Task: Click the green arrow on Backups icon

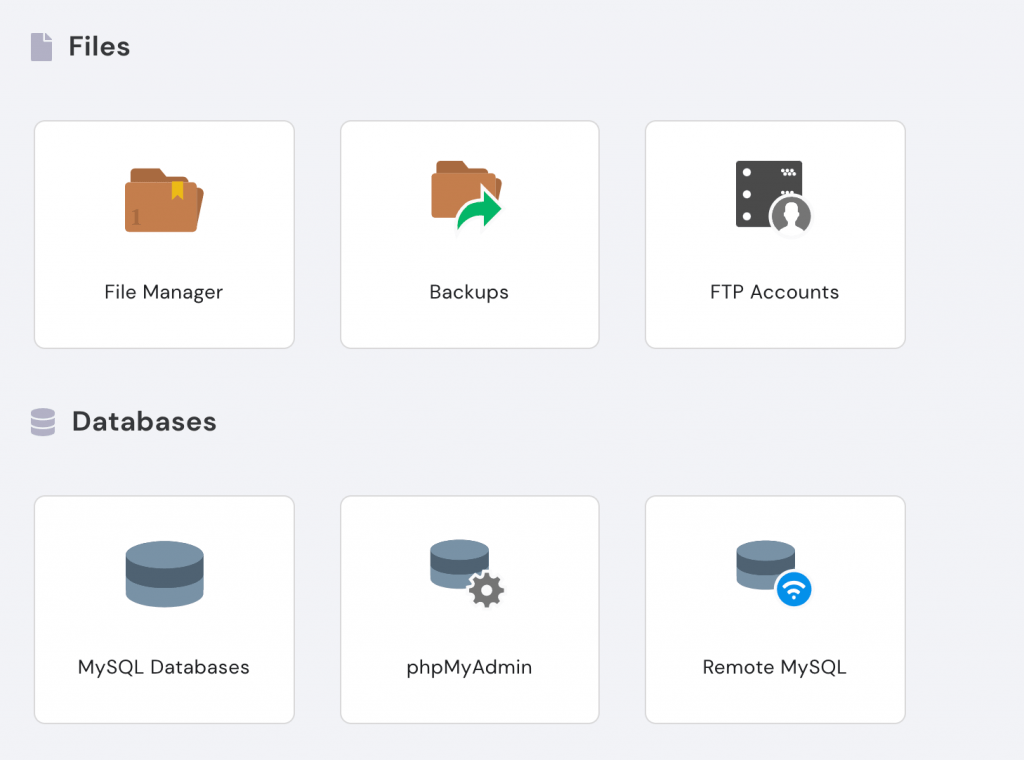Action: pyautogui.click(x=481, y=212)
